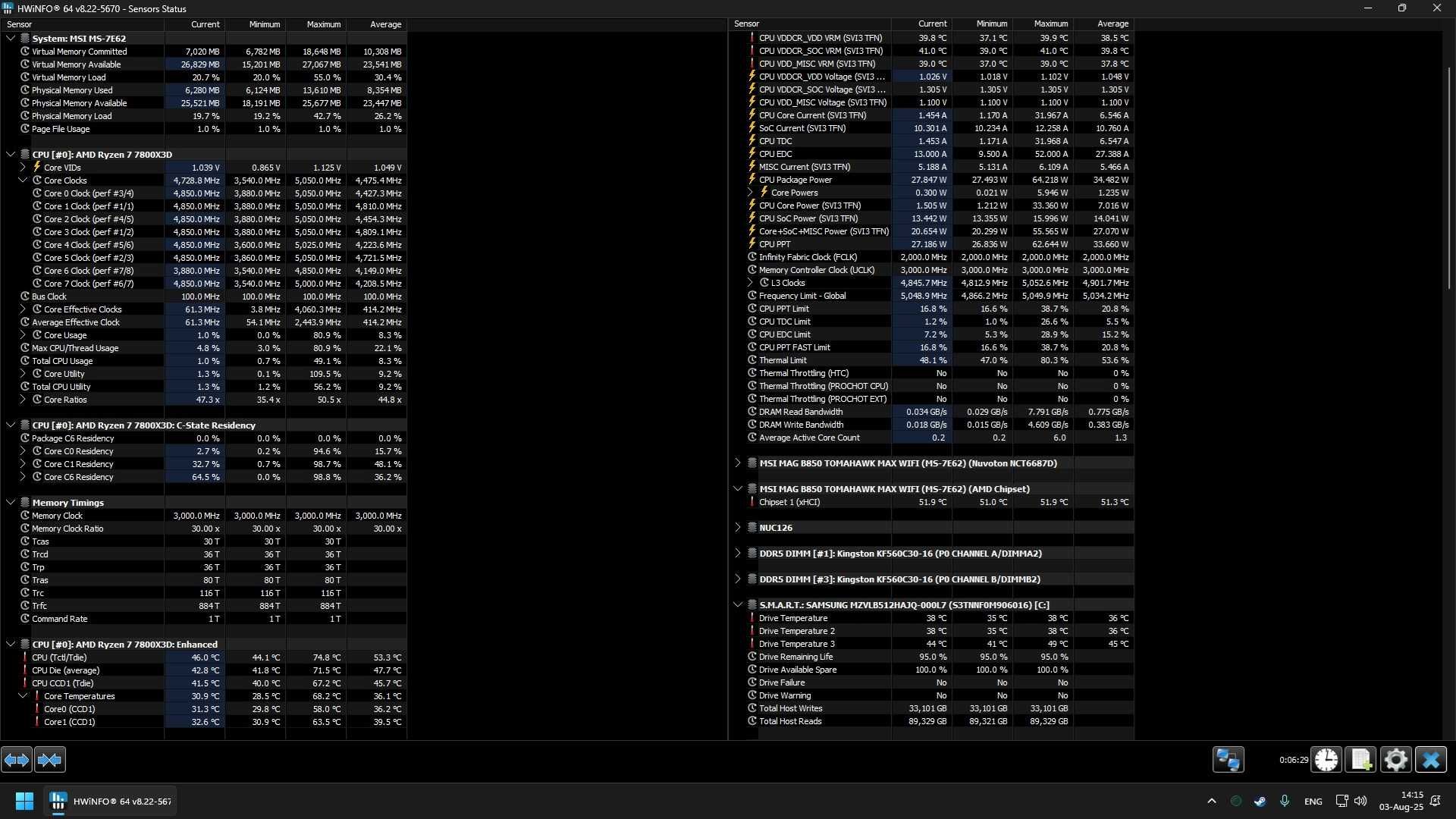The width and height of the screenshot is (1456, 819).
Task: Collapse the Core Clocks row
Action: [x=23, y=180]
